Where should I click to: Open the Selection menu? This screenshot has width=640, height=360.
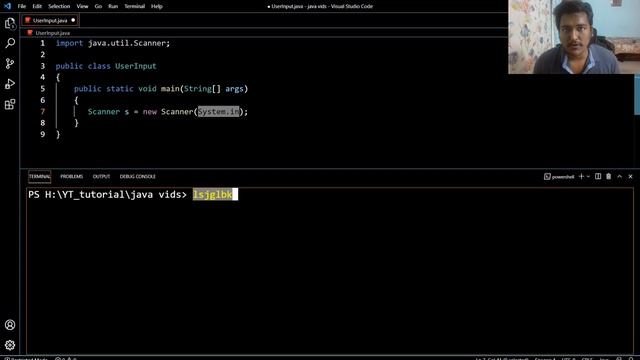[x=59, y=6]
